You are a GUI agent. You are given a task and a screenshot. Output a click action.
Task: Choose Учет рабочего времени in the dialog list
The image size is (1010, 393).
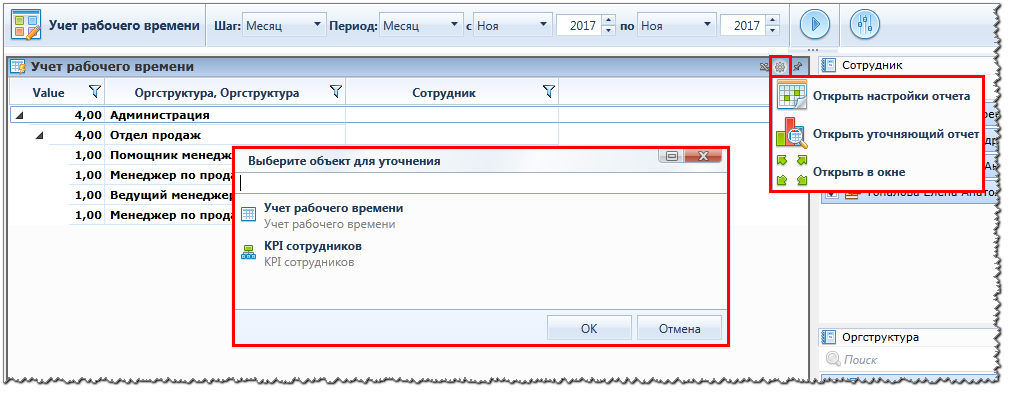(480, 216)
